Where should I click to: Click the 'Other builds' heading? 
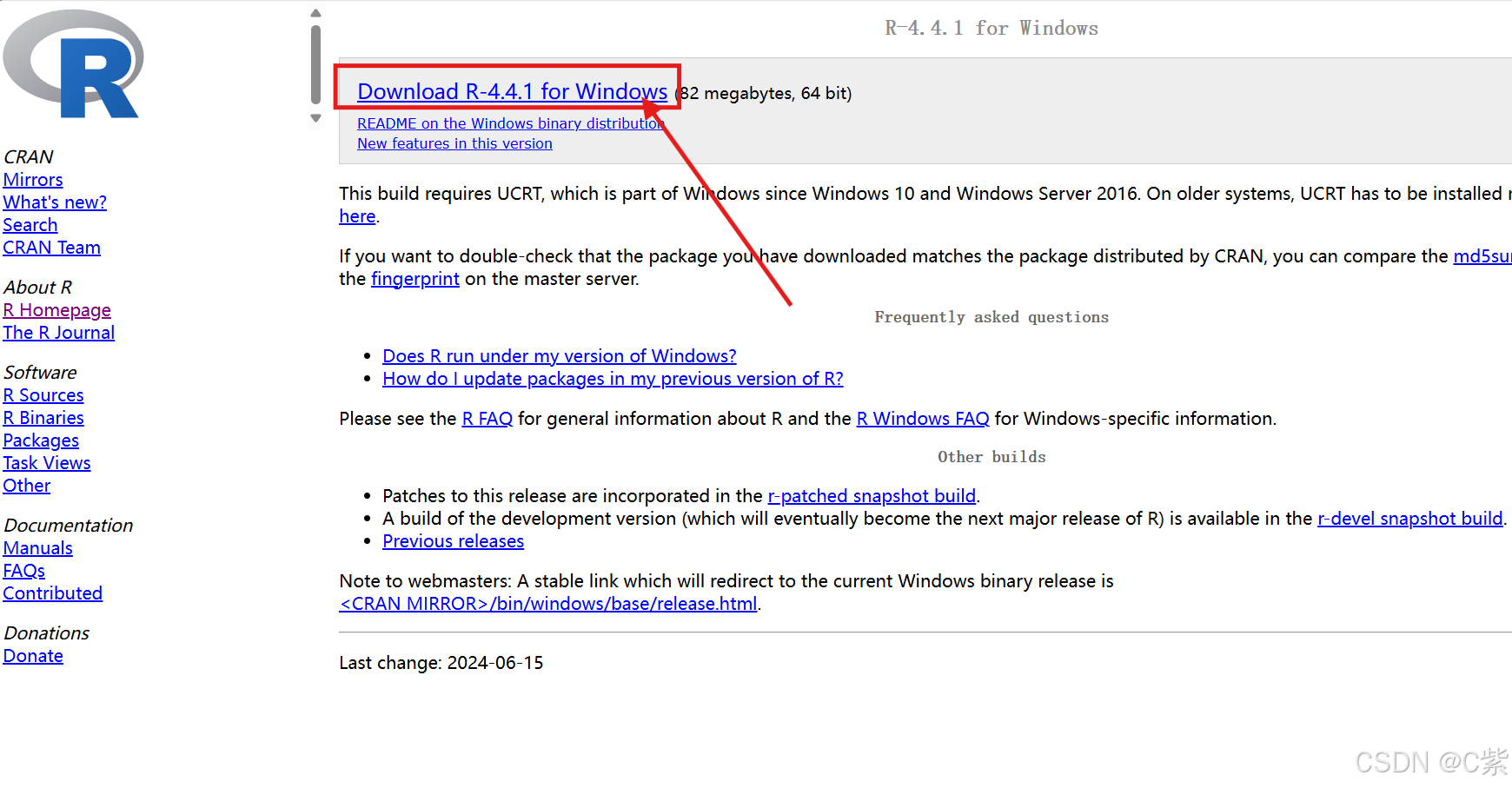click(991, 457)
